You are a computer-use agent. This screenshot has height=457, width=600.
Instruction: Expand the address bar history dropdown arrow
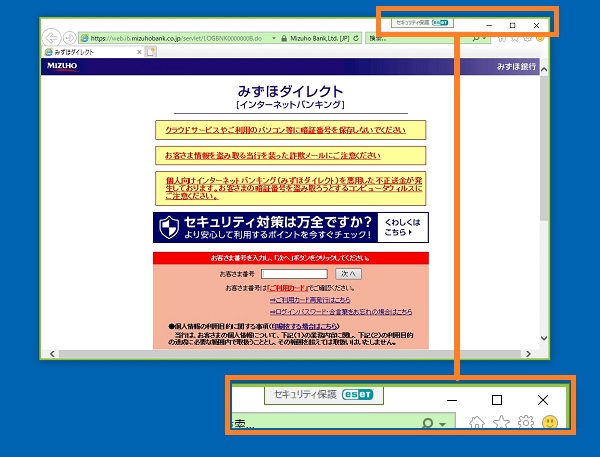click(x=274, y=38)
